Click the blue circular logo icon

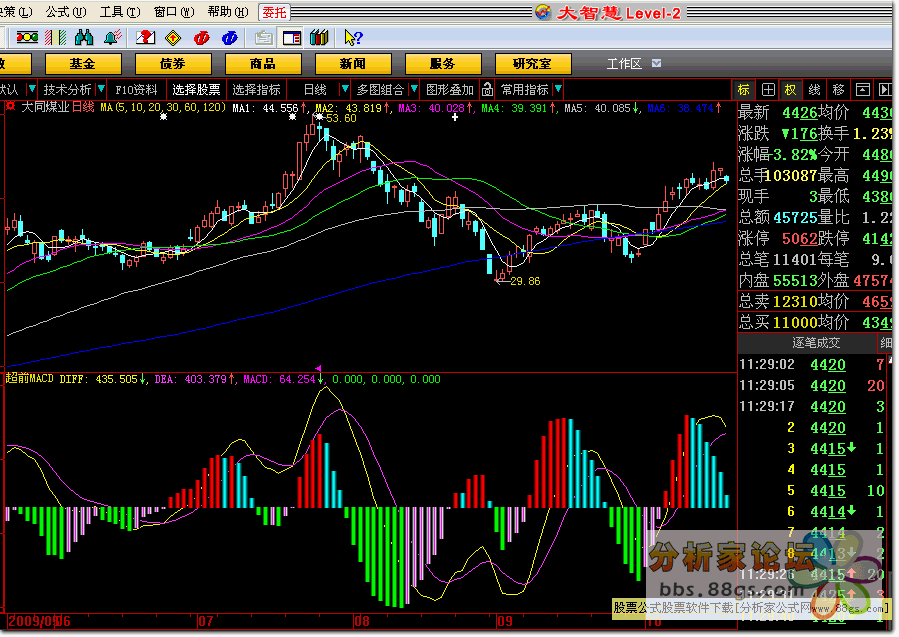click(x=230, y=38)
